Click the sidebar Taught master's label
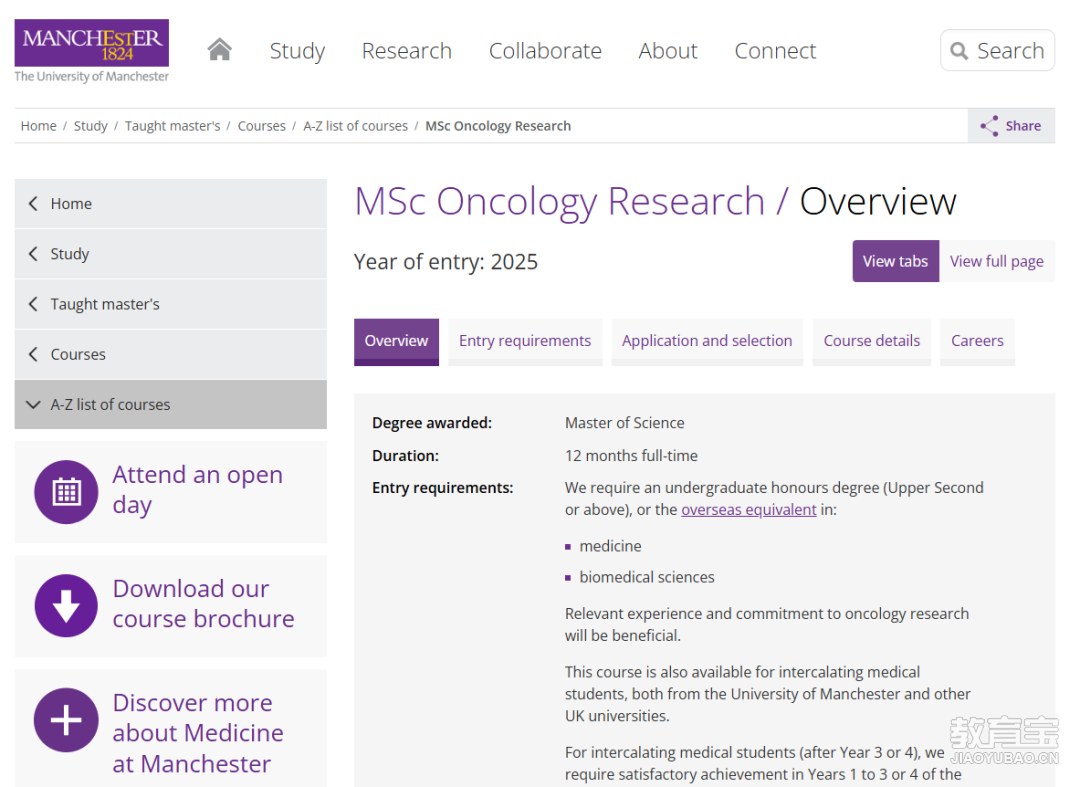Screen dimensions: 1080x787 tap(105, 304)
